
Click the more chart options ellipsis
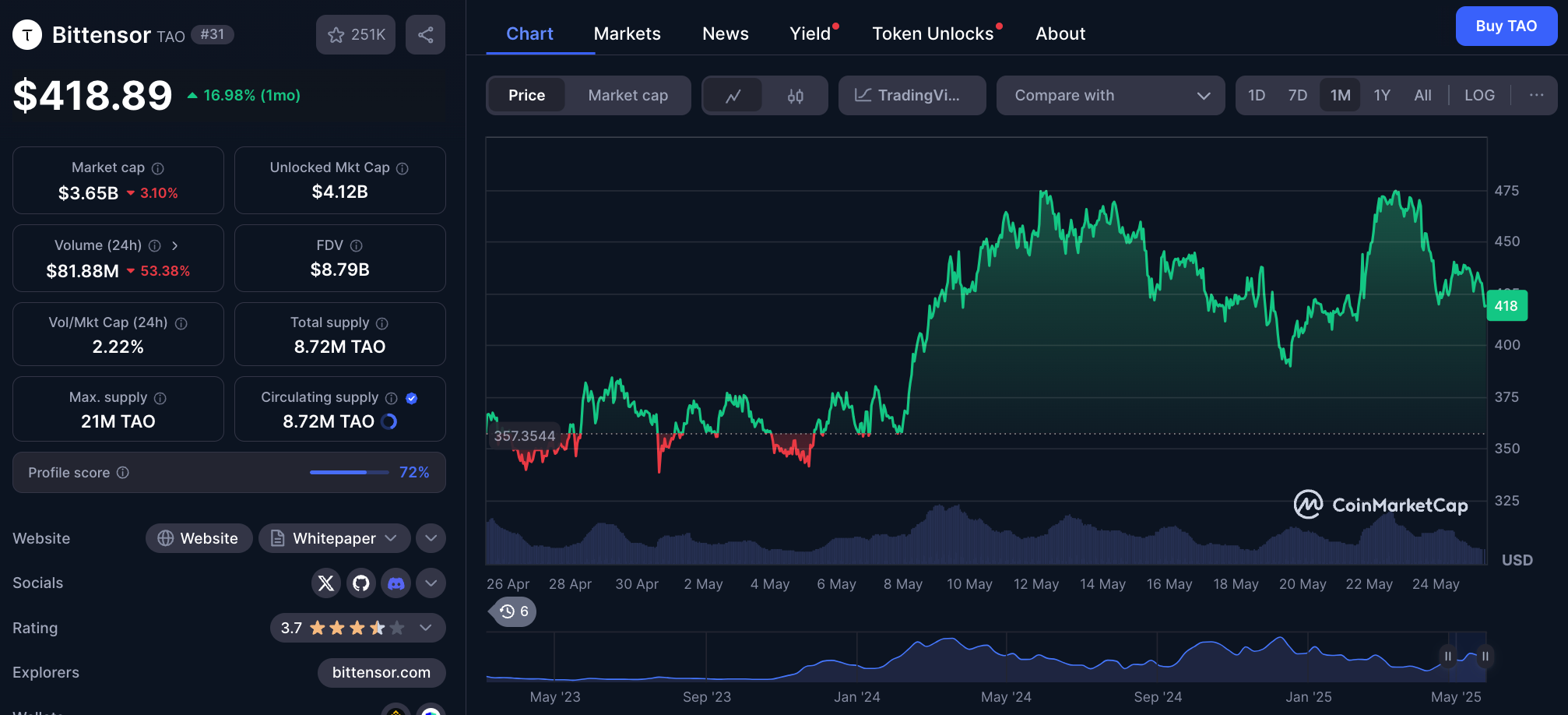(1536, 95)
